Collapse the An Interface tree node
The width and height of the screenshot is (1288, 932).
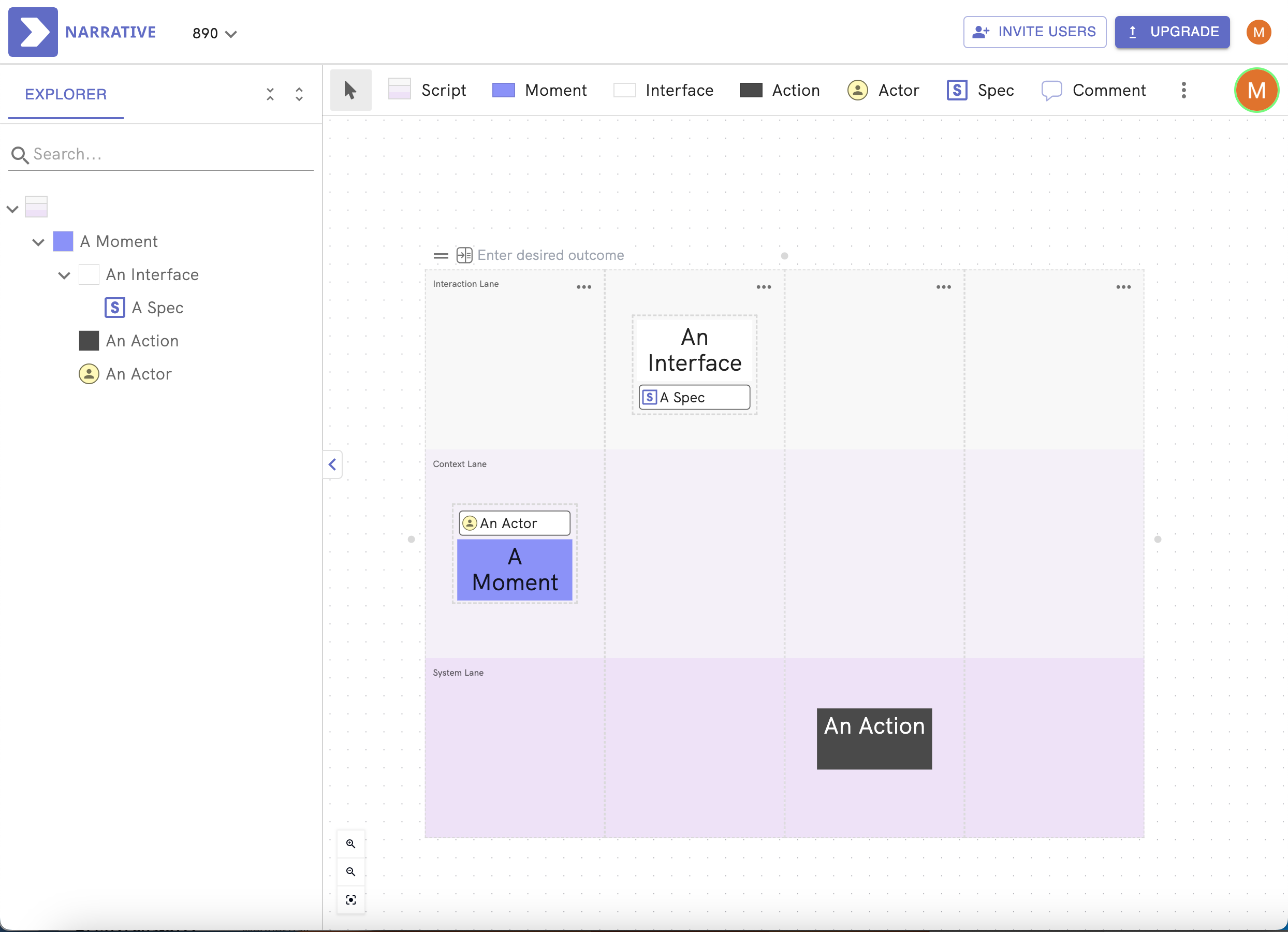pyautogui.click(x=64, y=276)
